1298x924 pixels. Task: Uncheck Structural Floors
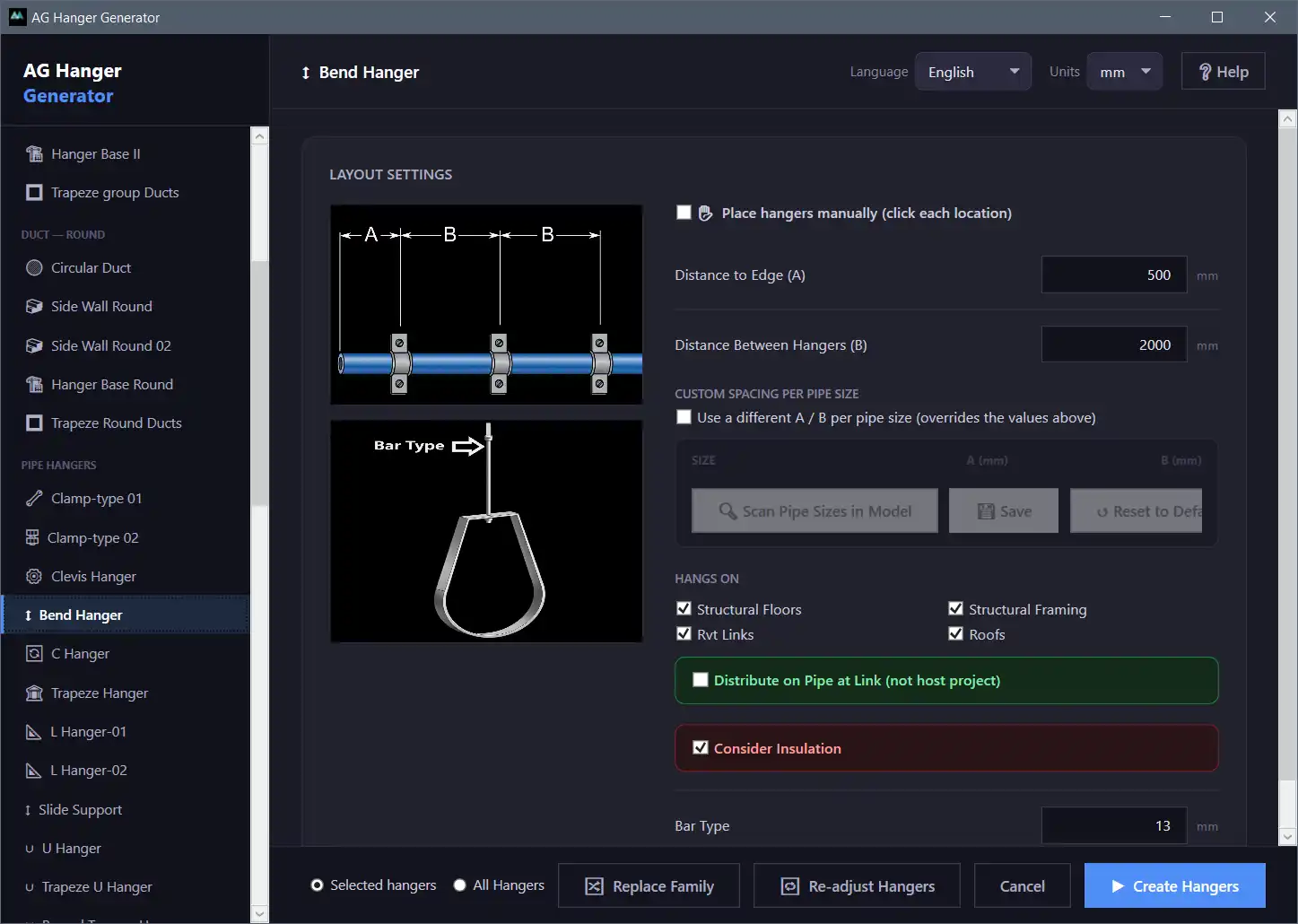pyautogui.click(x=684, y=608)
